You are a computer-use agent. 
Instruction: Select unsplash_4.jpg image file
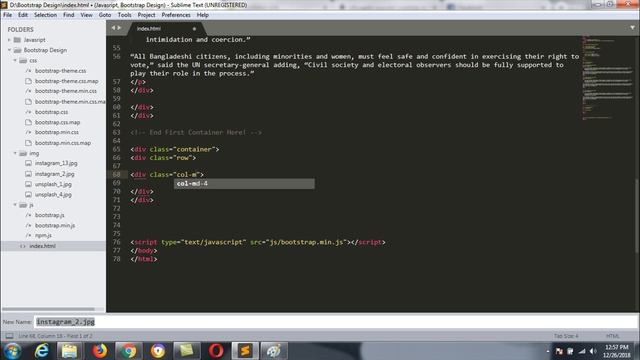tap(53, 195)
